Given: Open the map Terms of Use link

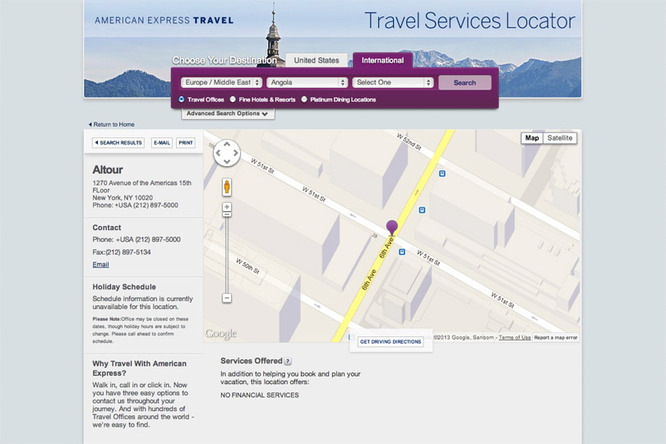Looking at the screenshot, I should [514, 337].
